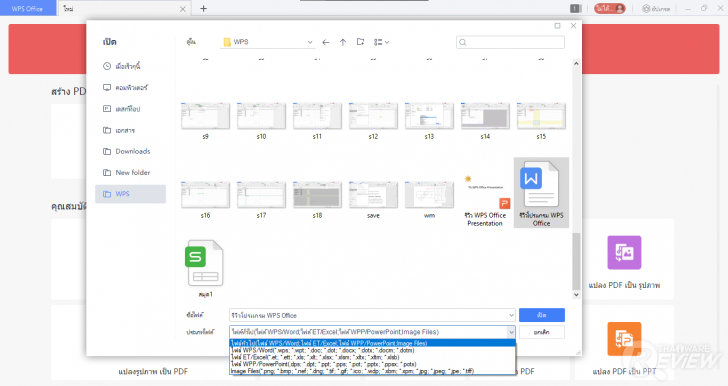Screen dimensions: 728x386
Task: Select Documents in the dialog sidebar
Action: pyautogui.click(x=119, y=131)
